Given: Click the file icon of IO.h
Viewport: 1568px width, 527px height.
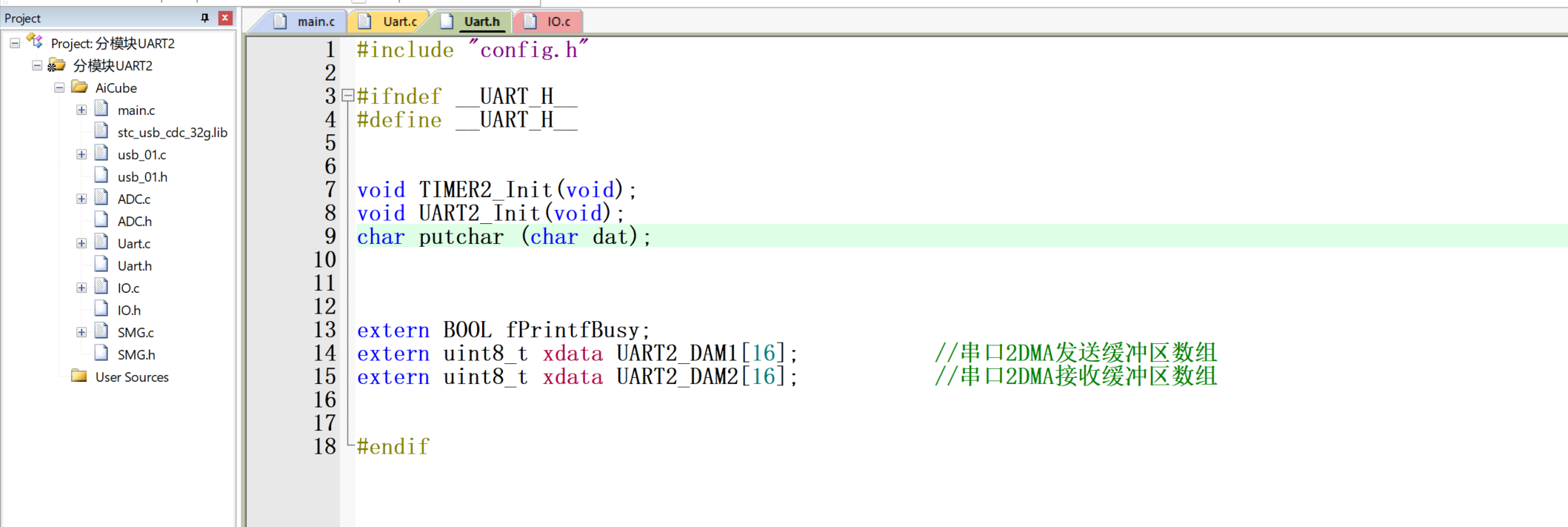Looking at the screenshot, I should click(101, 309).
